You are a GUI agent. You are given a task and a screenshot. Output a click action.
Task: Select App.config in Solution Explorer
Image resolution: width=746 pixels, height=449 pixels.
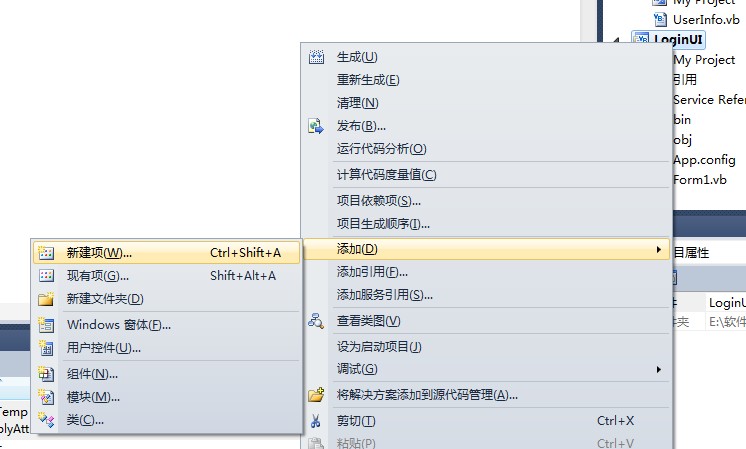(705, 160)
